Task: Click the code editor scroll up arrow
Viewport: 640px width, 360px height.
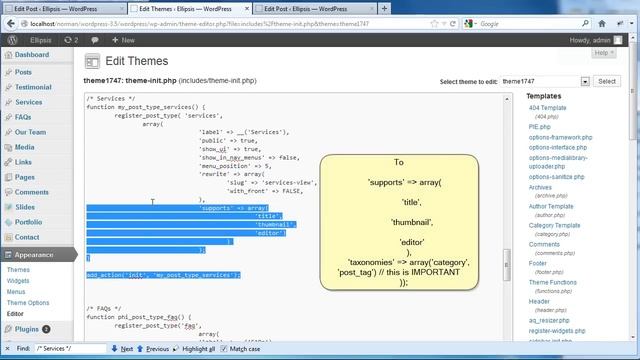Action: pyautogui.click(x=507, y=99)
